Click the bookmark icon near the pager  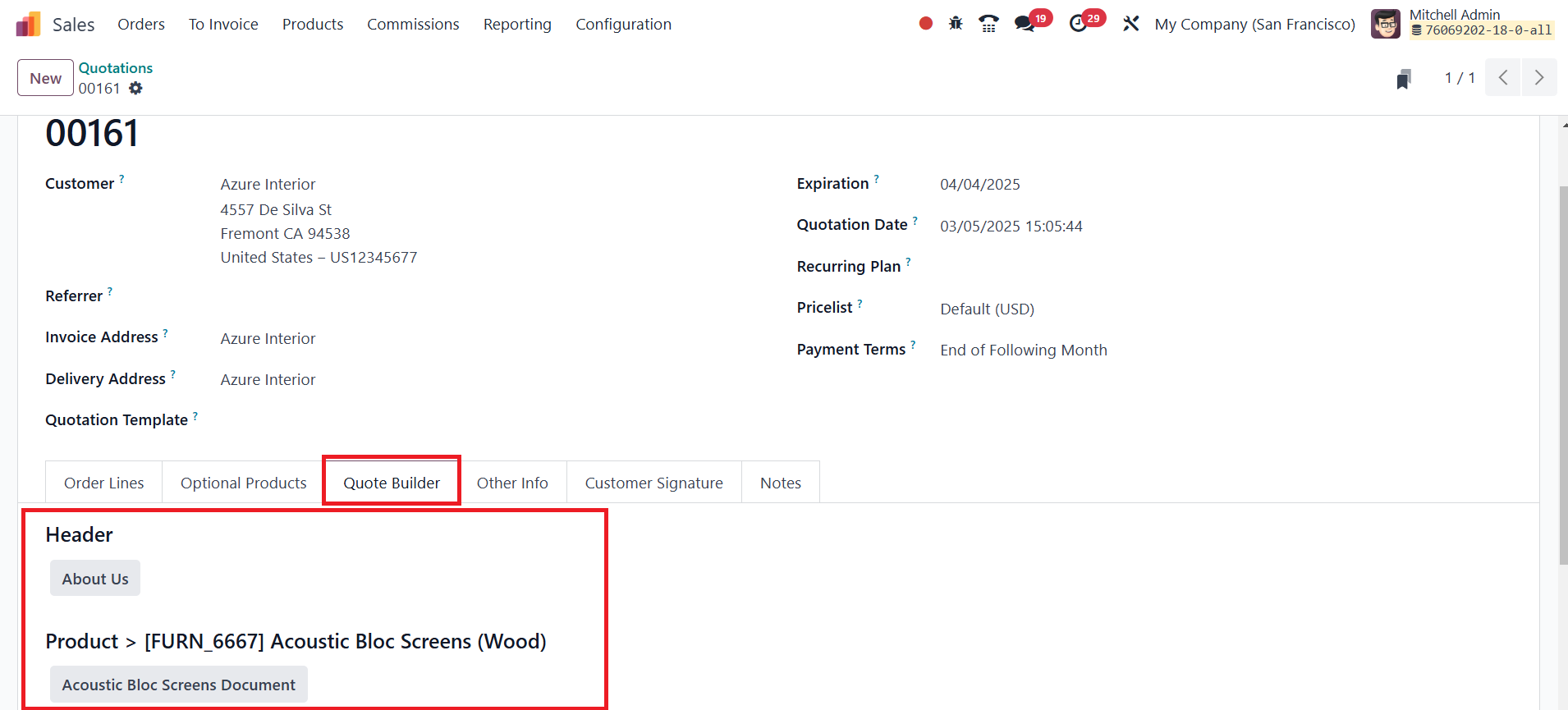pyautogui.click(x=1404, y=79)
